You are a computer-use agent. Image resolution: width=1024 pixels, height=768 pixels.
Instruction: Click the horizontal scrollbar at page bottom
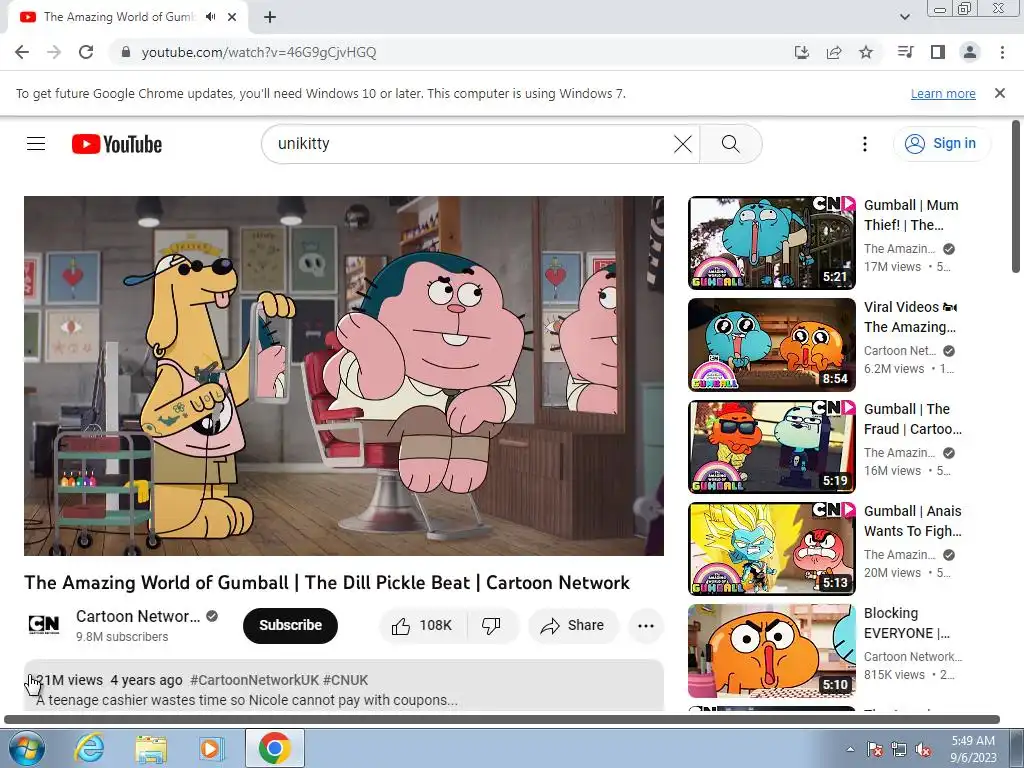point(502,720)
